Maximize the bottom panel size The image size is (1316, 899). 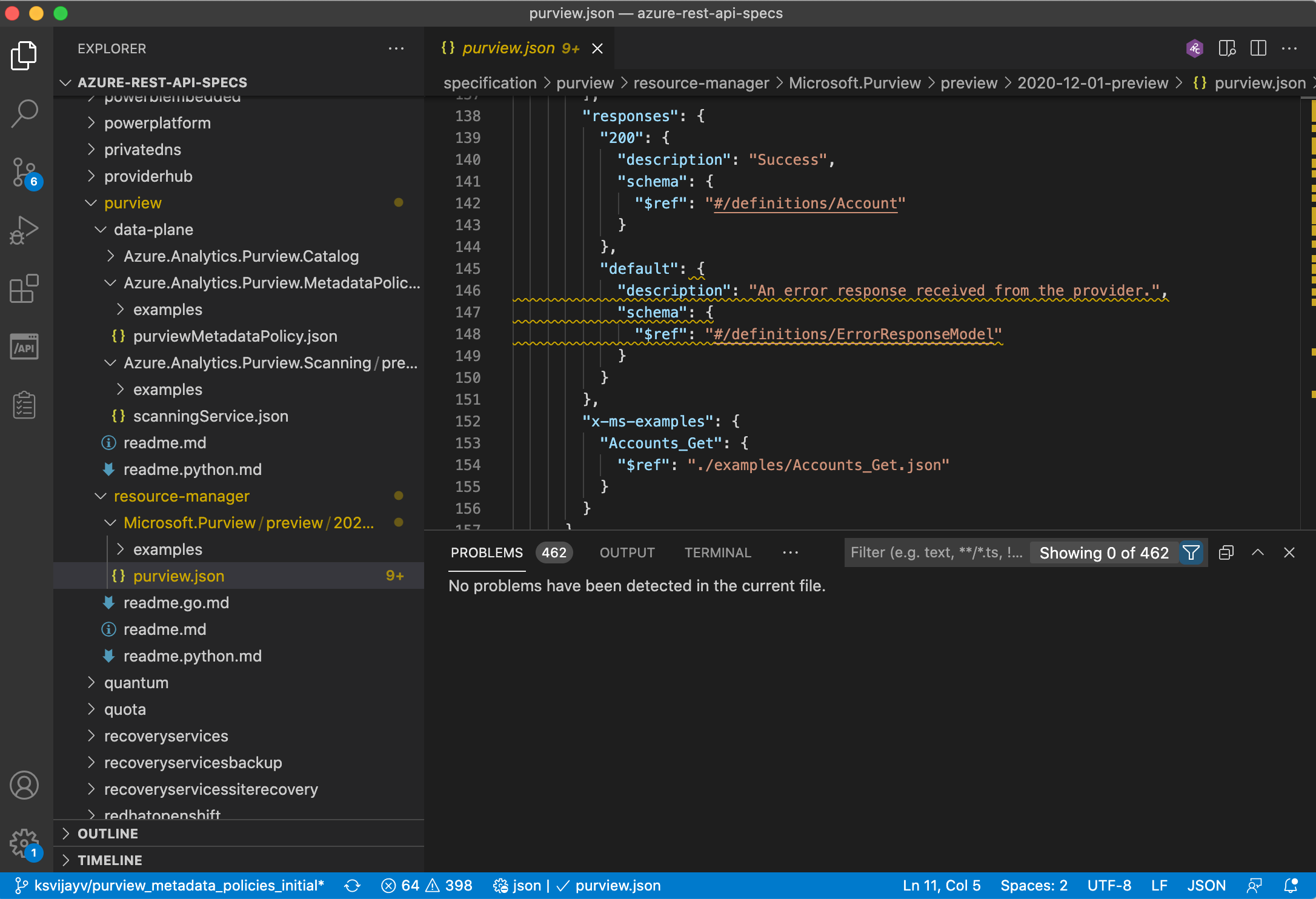point(1258,552)
